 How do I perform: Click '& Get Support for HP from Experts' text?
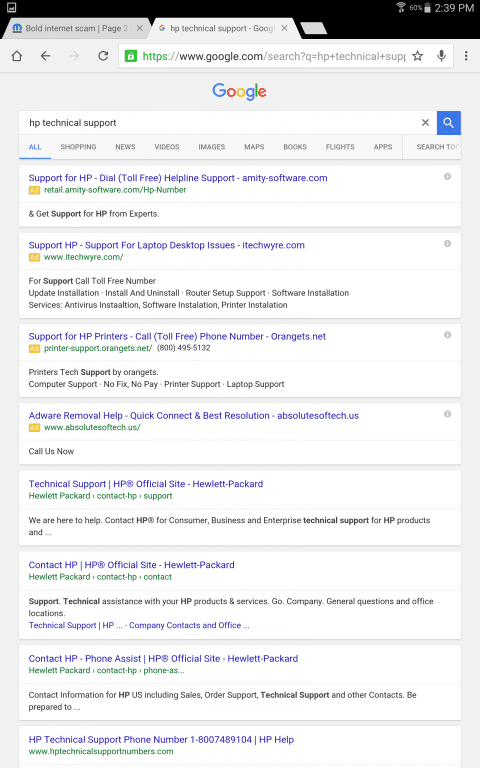pyautogui.click(x=94, y=214)
